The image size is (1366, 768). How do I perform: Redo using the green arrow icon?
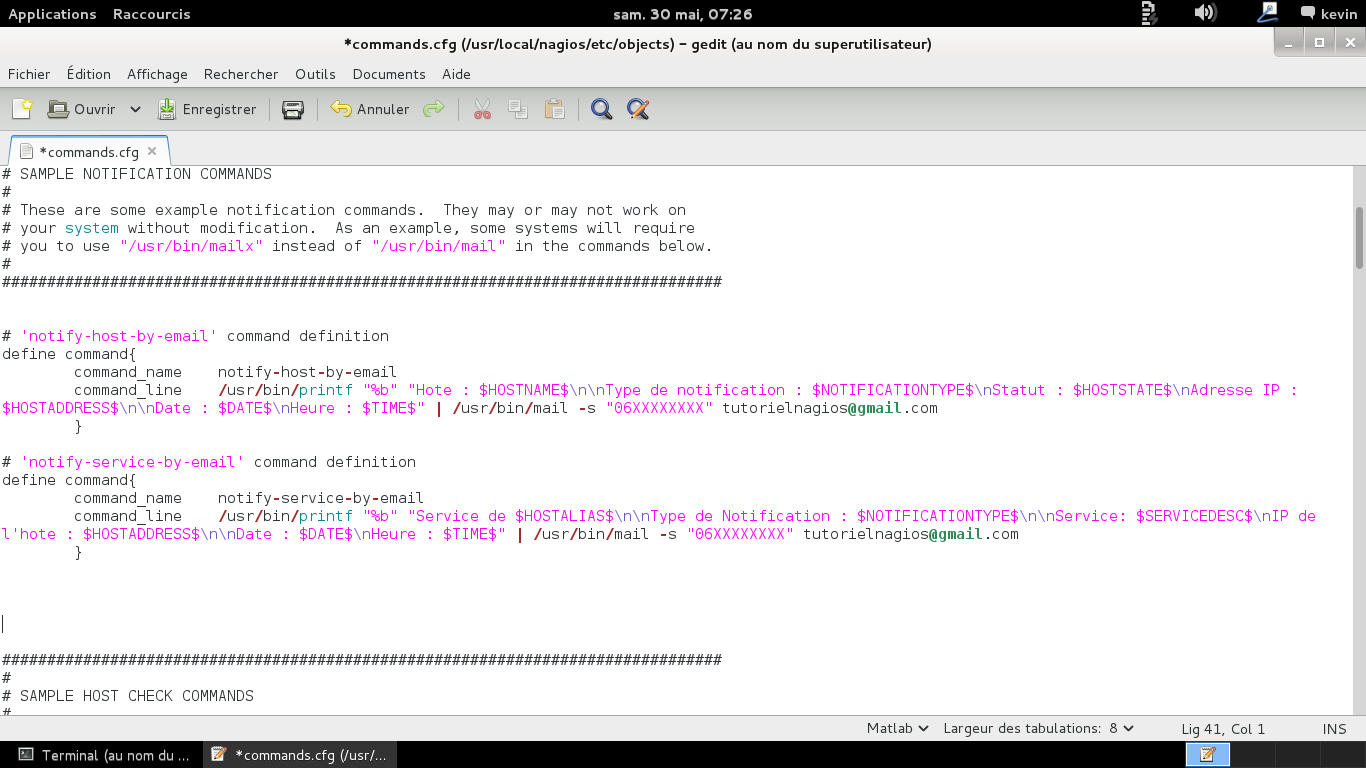434,109
